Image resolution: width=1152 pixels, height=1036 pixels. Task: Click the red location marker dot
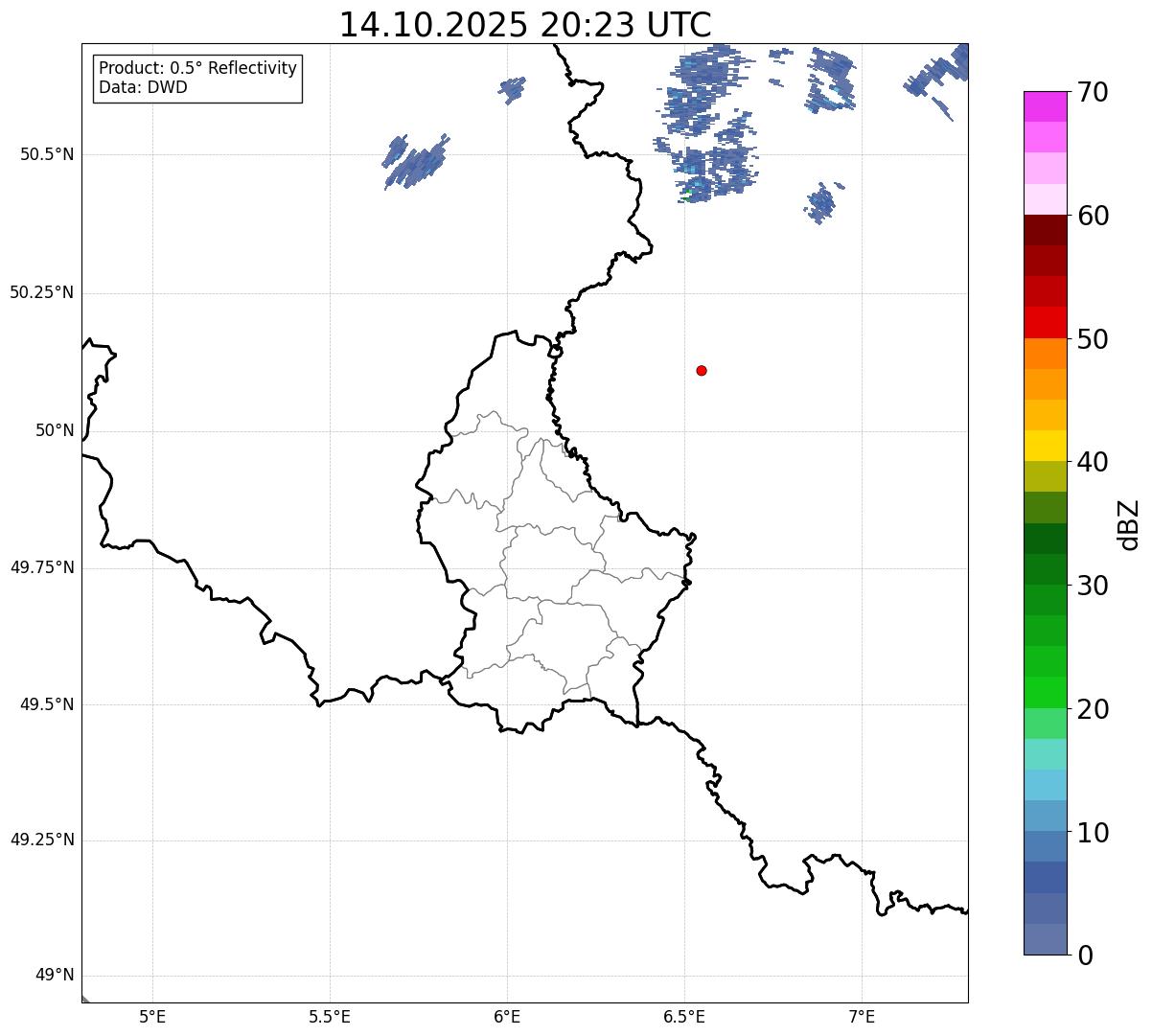pyautogui.click(x=702, y=370)
